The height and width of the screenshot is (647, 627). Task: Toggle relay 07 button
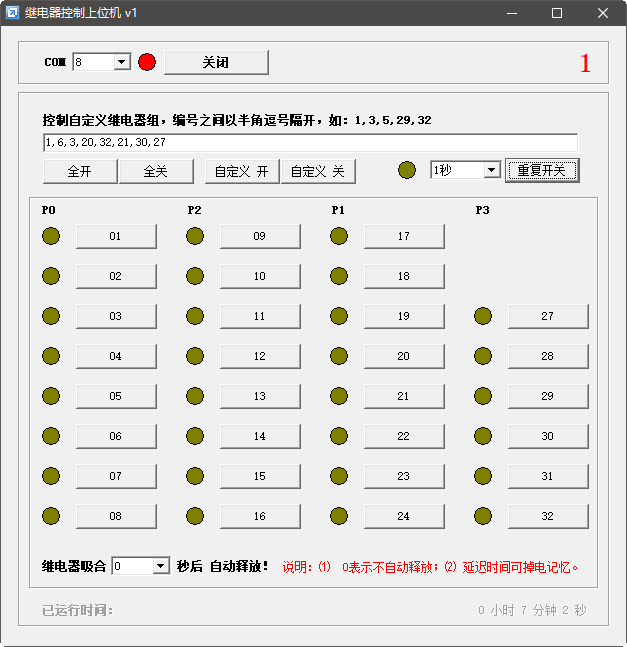(x=116, y=477)
